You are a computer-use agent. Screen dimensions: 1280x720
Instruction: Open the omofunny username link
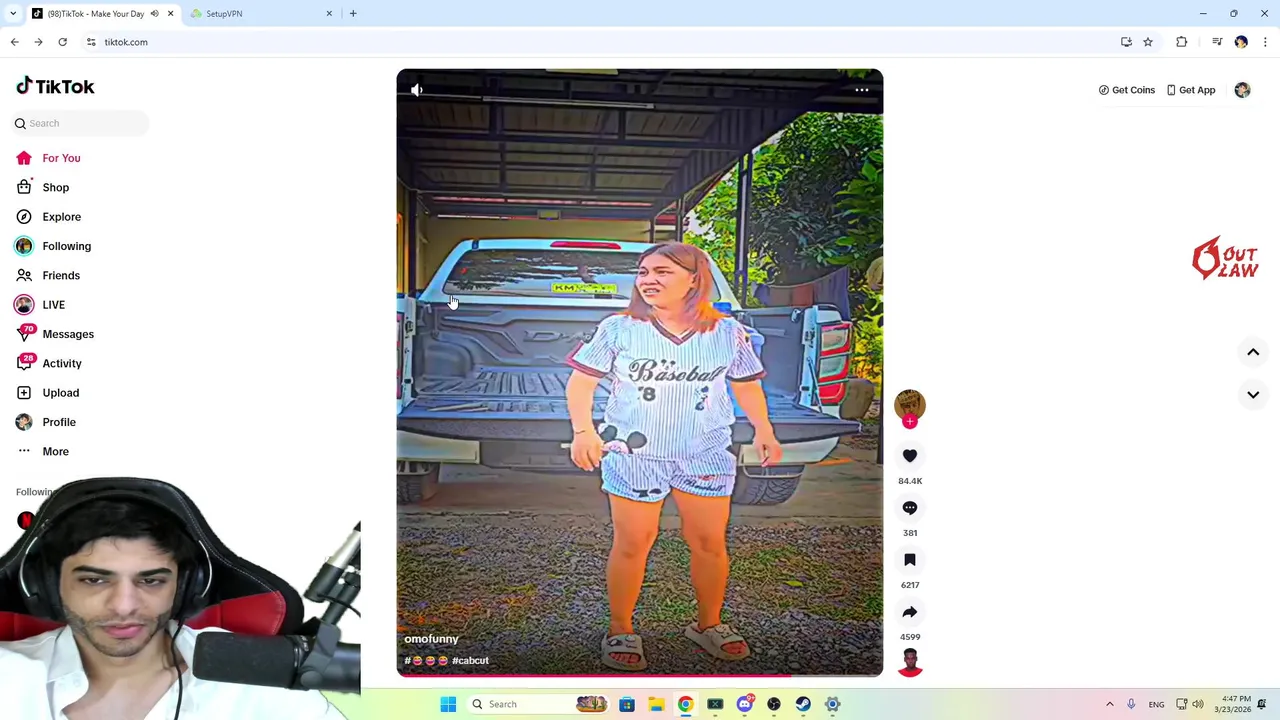point(431,639)
